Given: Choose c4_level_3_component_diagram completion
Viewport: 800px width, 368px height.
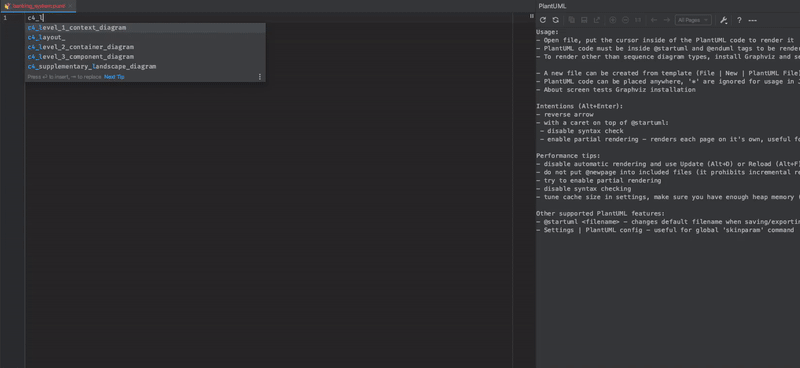Looking at the screenshot, I should coord(145,57).
